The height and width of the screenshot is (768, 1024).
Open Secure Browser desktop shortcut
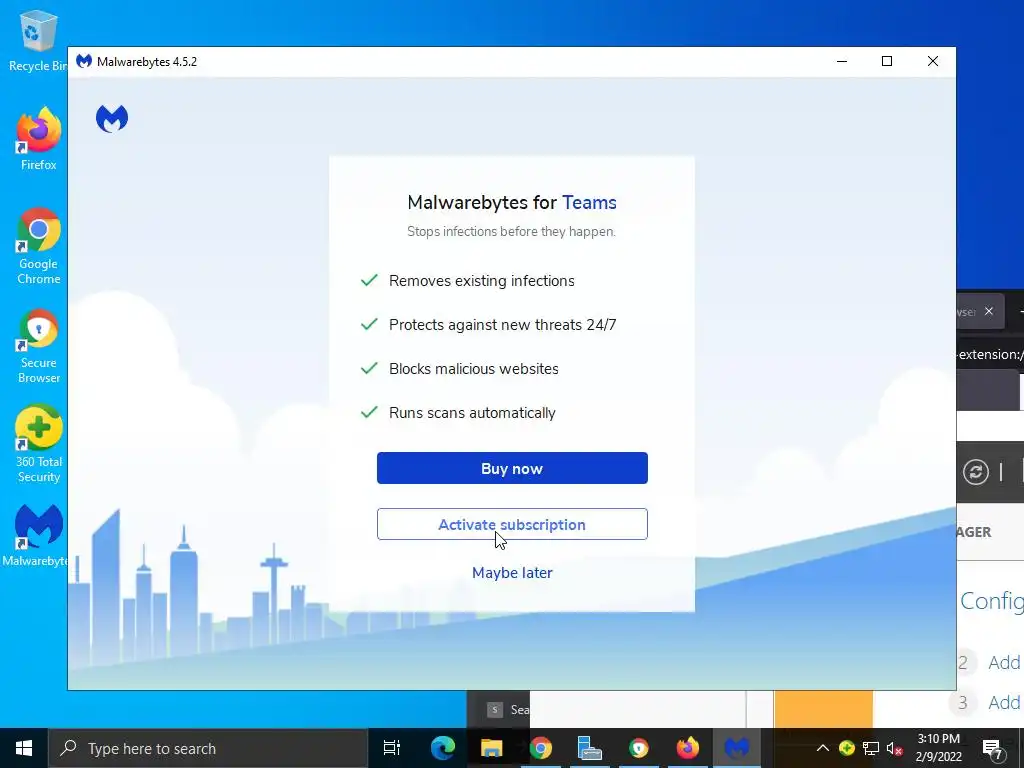pos(39,346)
